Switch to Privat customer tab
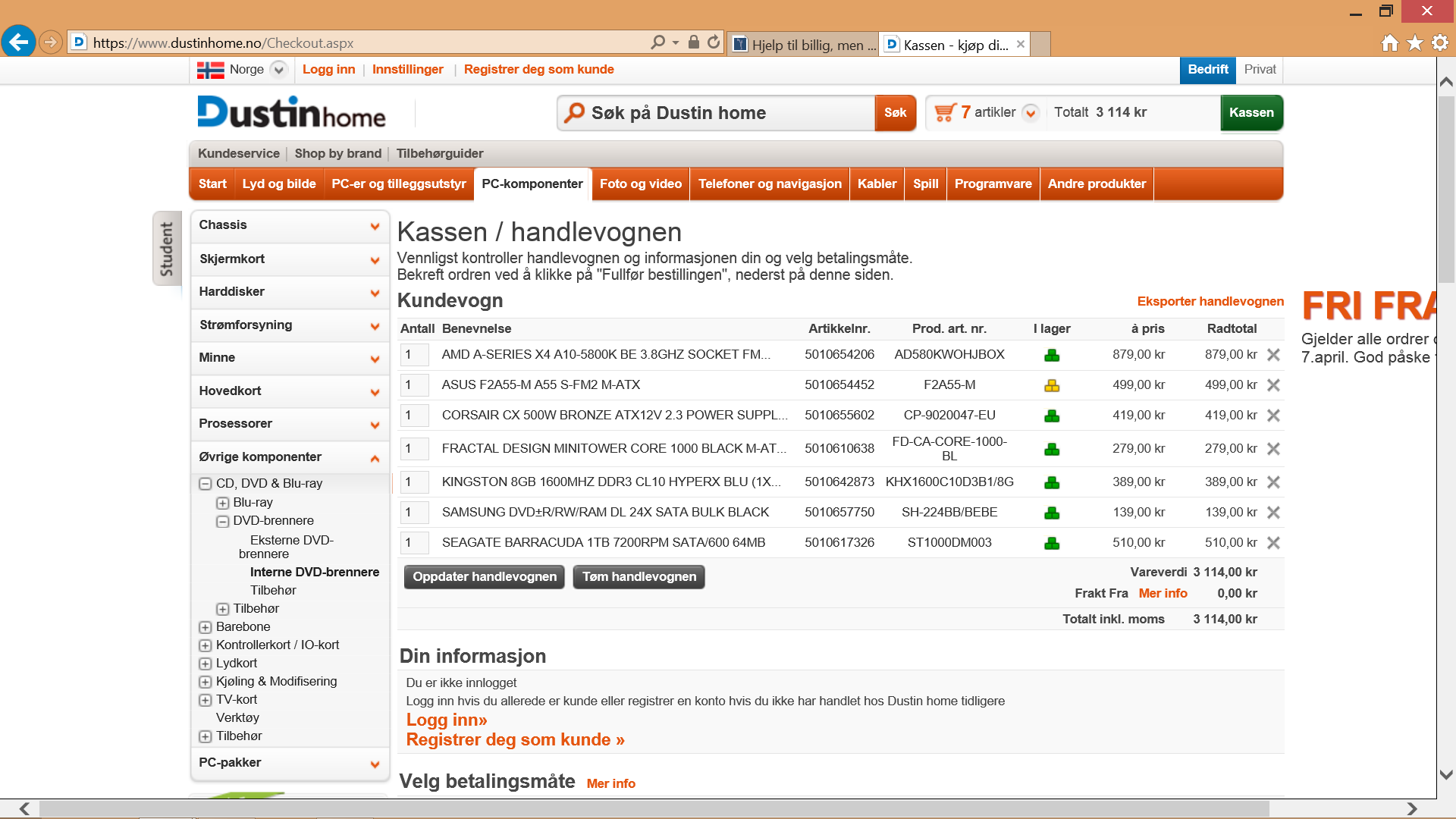Viewport: 1456px width, 819px height. pyautogui.click(x=1260, y=70)
